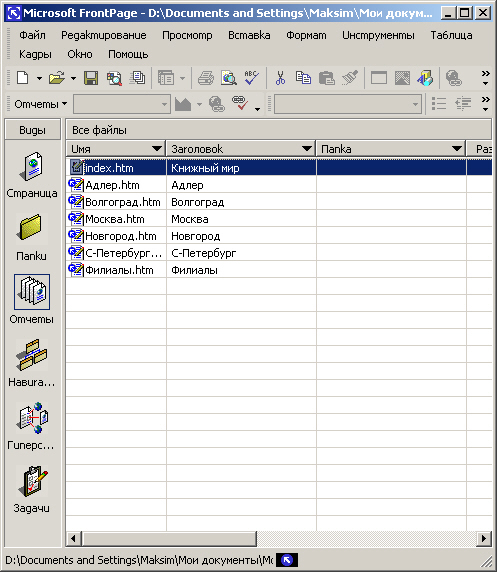Click the Publish Web icon
Screen dimensions: 497x572
point(138,78)
